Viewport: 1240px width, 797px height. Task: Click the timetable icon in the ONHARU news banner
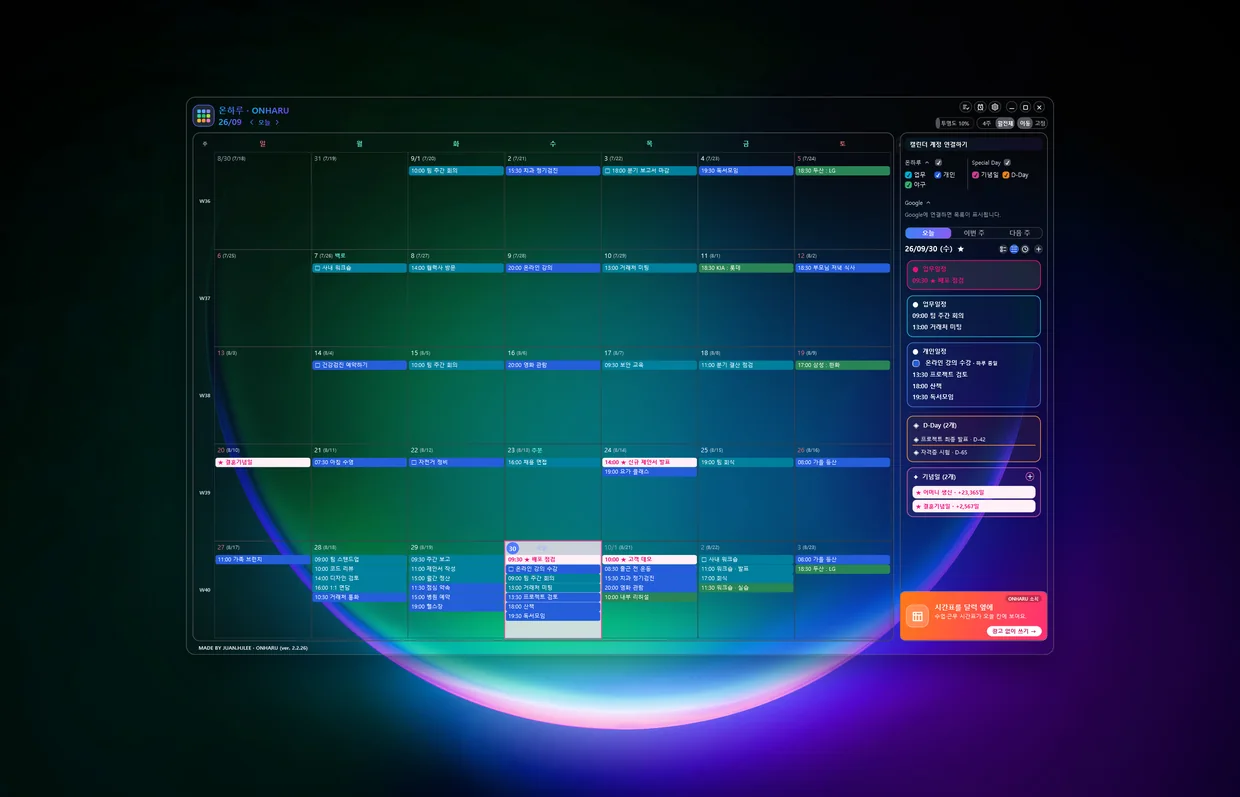point(916,617)
